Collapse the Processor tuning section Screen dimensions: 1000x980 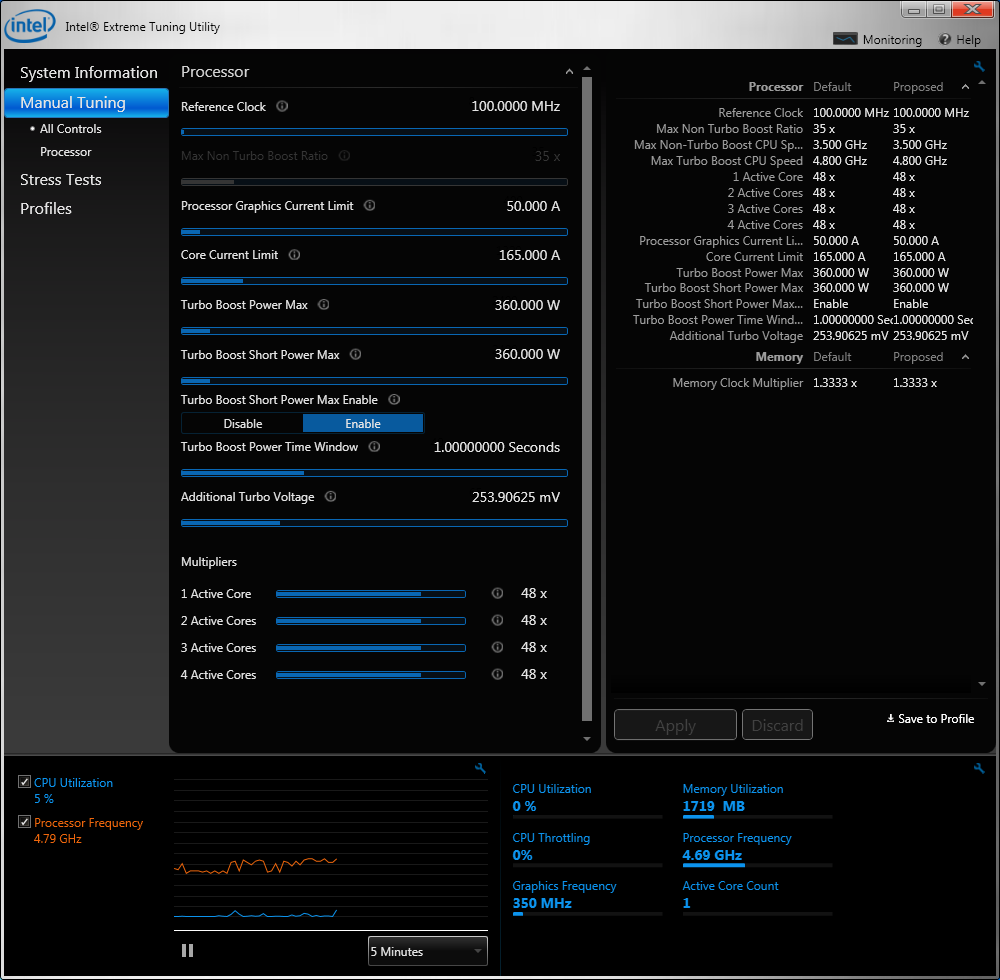click(x=569, y=72)
